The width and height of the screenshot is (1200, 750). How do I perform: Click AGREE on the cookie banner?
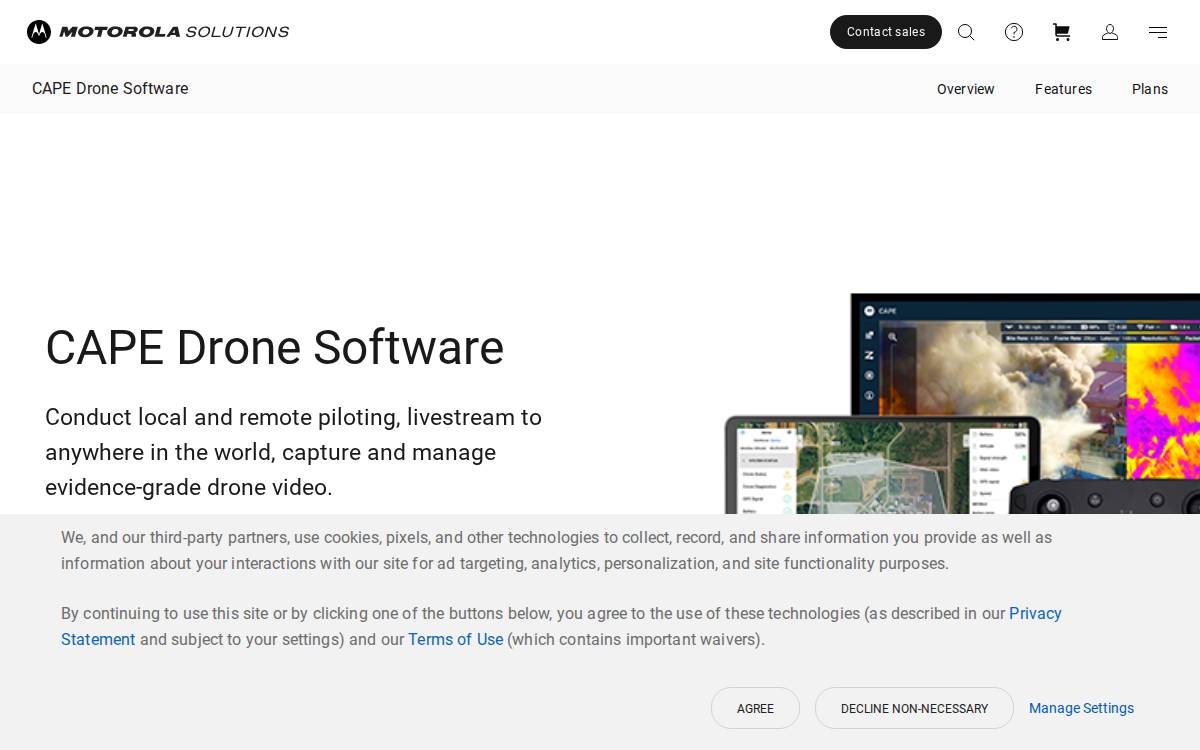[x=755, y=708]
